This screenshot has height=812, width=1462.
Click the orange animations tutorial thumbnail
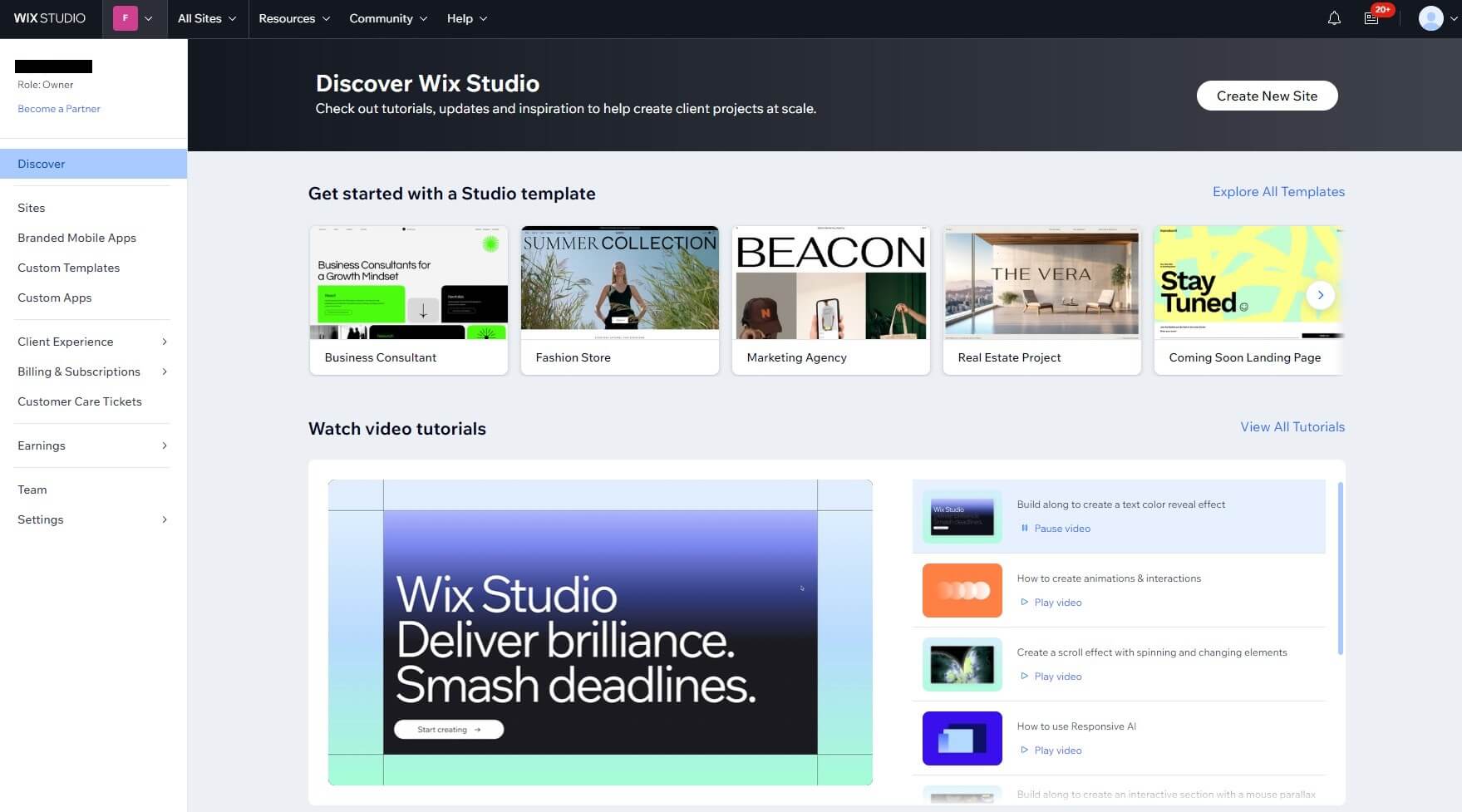click(x=962, y=590)
